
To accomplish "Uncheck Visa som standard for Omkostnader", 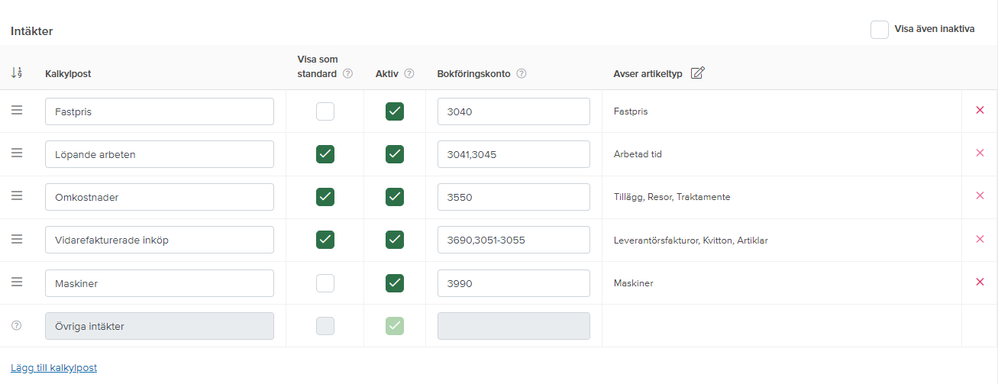I will coord(325,197).
